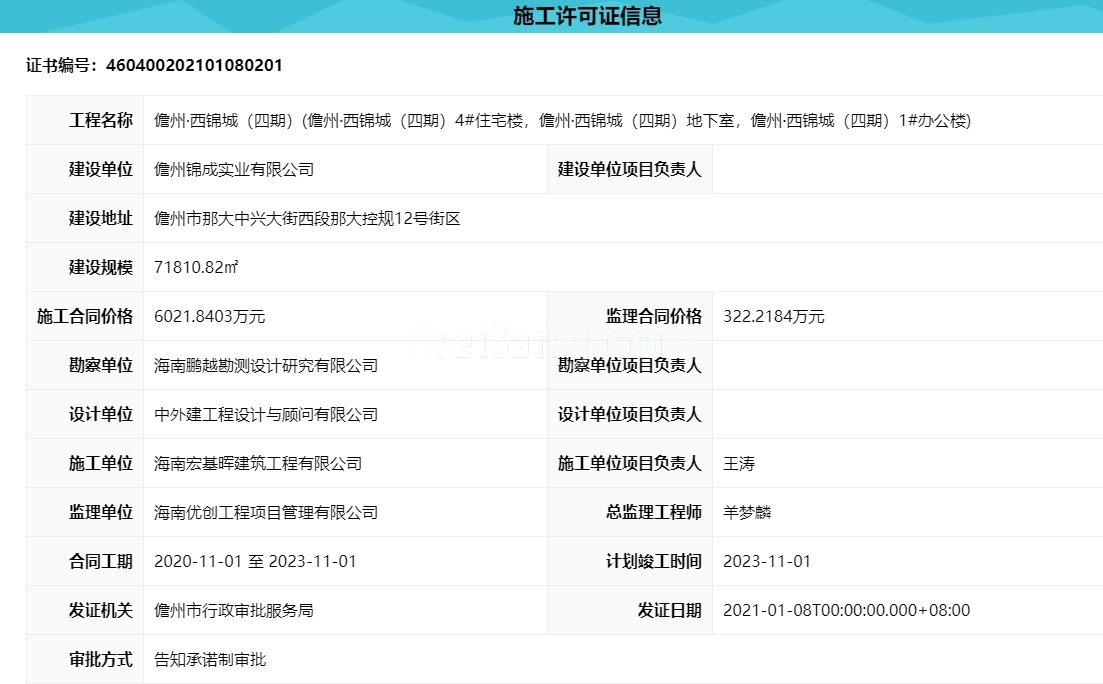This screenshot has width=1103, height=684.
Task: Click the 施工合同价格 value 6021.8403万元
Action: coord(210,316)
